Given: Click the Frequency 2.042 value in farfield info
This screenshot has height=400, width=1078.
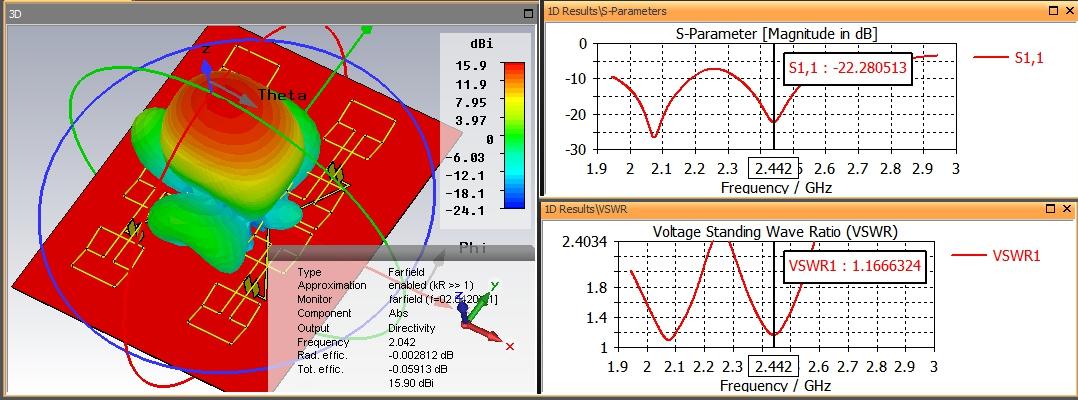Looking at the screenshot, I should [x=402, y=342].
